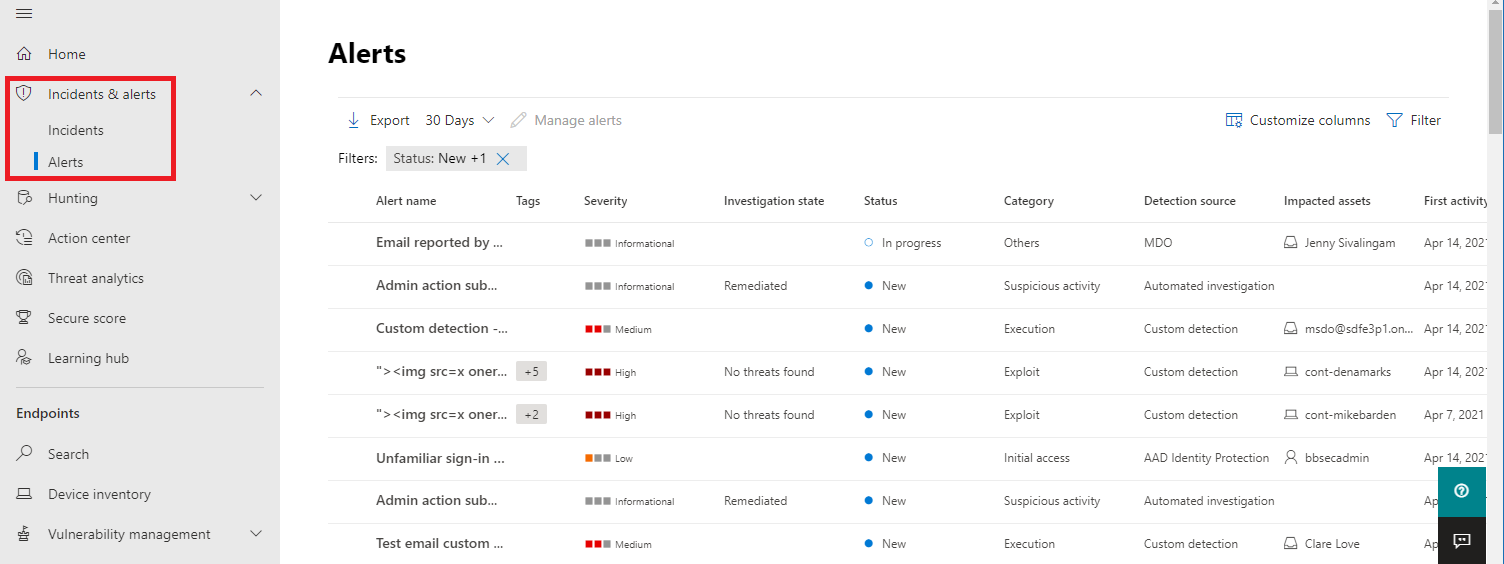Image resolution: width=1504 pixels, height=564 pixels.
Task: Open the 'Email reported by ...' alert
Action: 439,243
